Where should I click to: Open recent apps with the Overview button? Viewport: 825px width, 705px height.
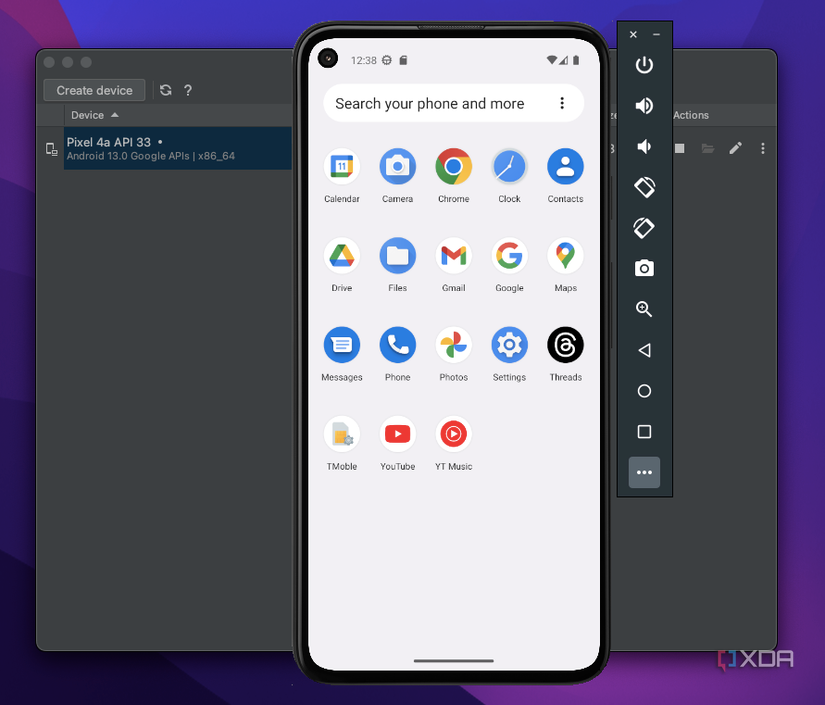644,431
